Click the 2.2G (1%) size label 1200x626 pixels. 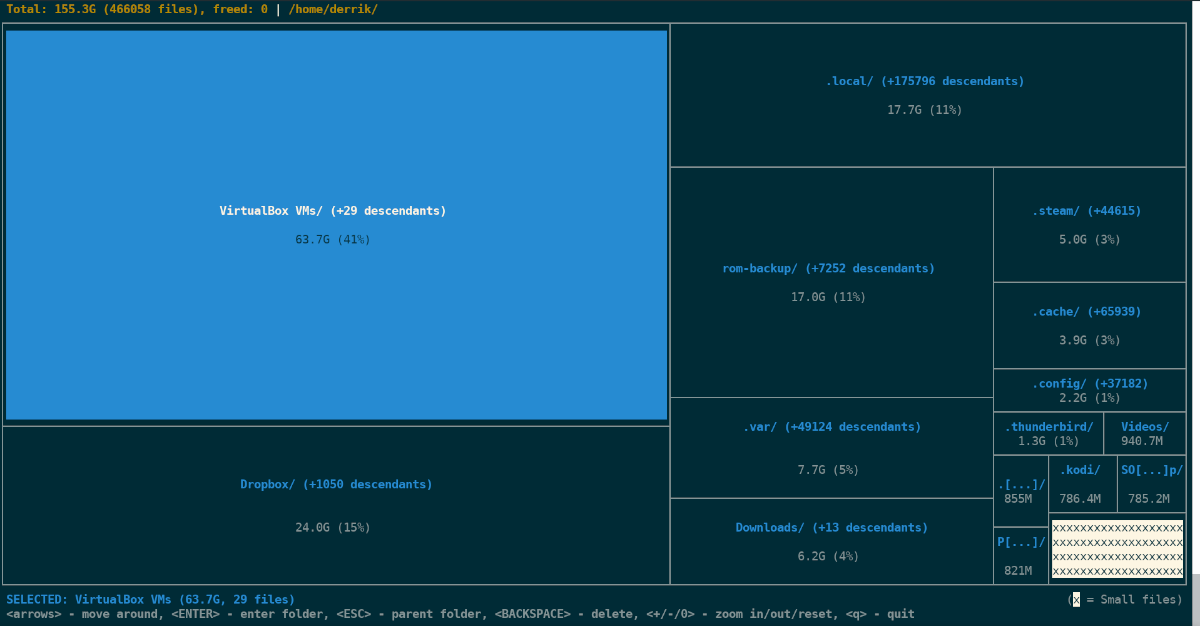point(1090,398)
